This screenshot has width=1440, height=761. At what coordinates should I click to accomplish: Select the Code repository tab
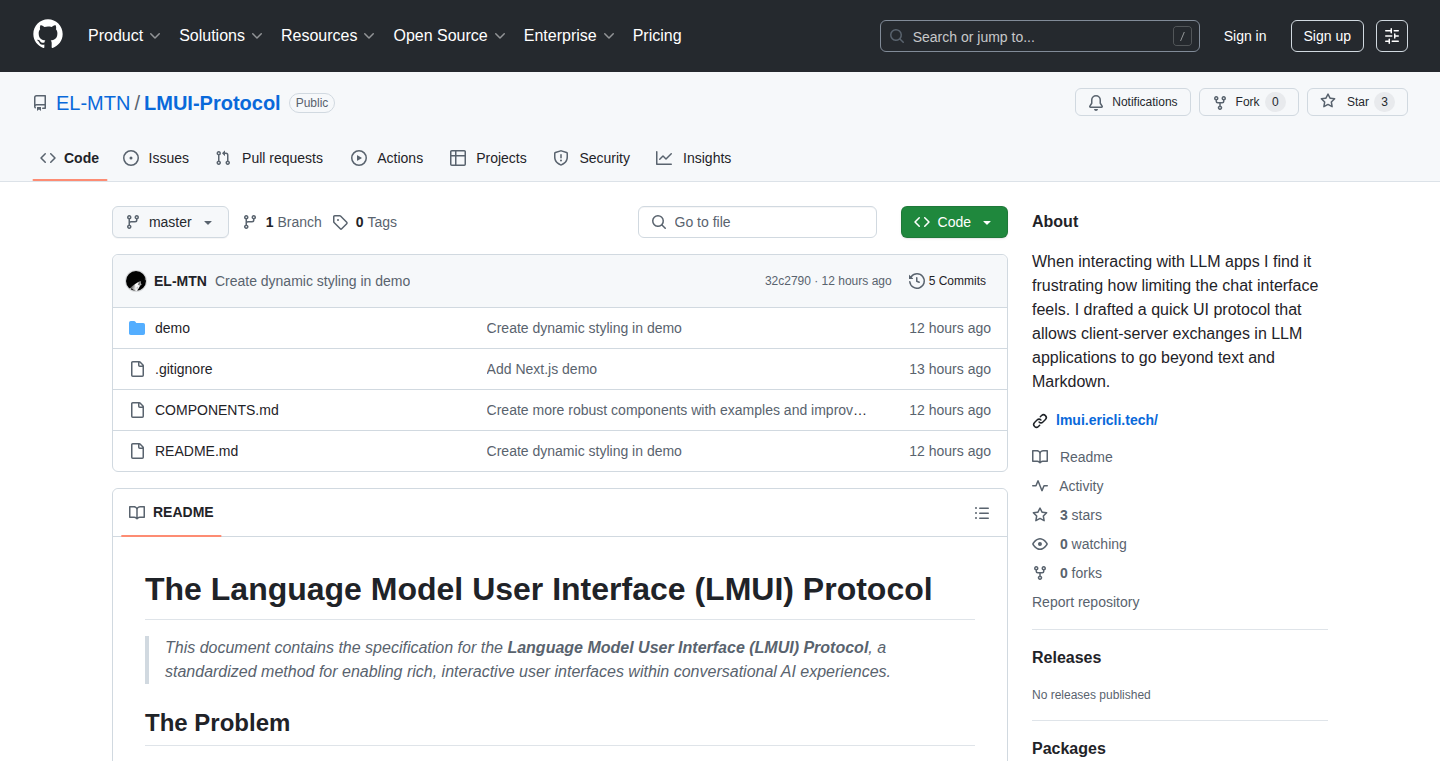(70, 158)
